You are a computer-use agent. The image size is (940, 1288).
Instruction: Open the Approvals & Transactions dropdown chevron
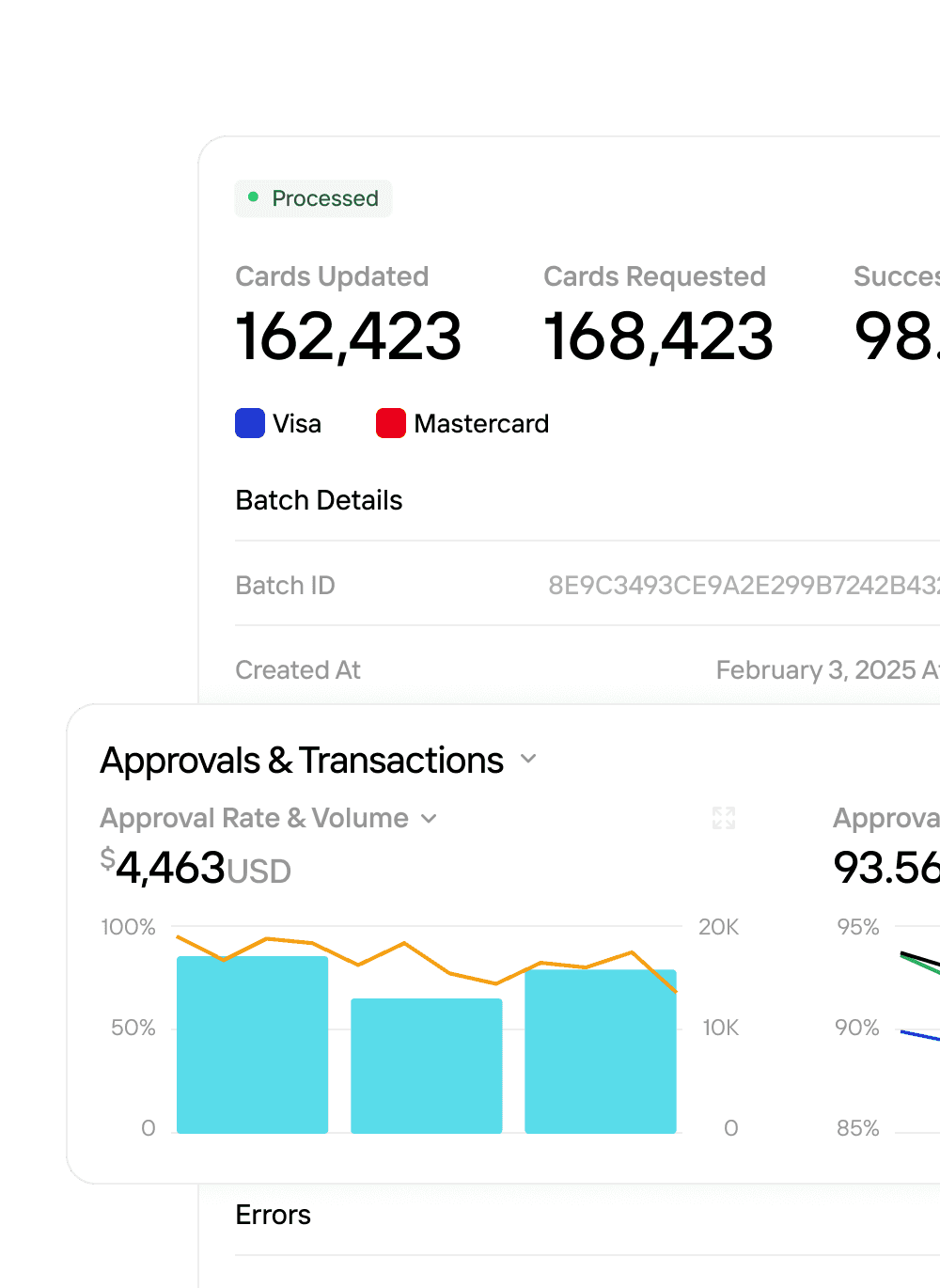[x=528, y=759]
